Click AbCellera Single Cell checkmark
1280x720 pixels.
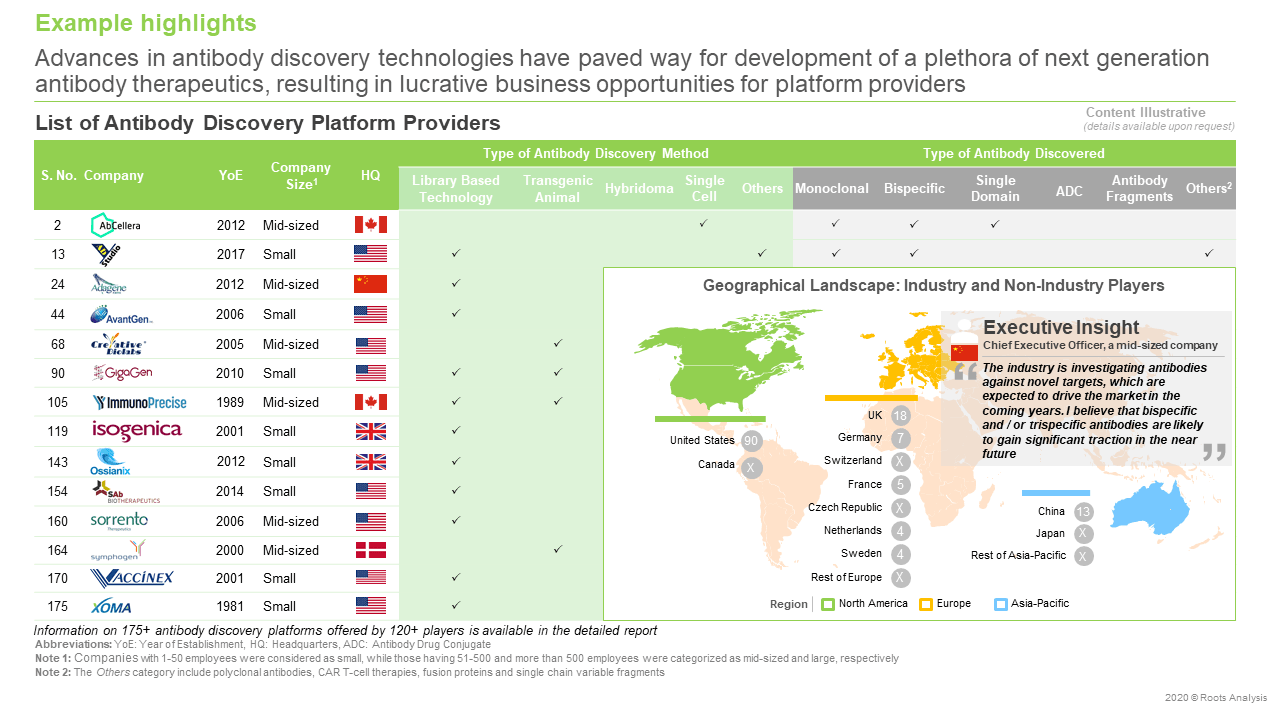704,224
